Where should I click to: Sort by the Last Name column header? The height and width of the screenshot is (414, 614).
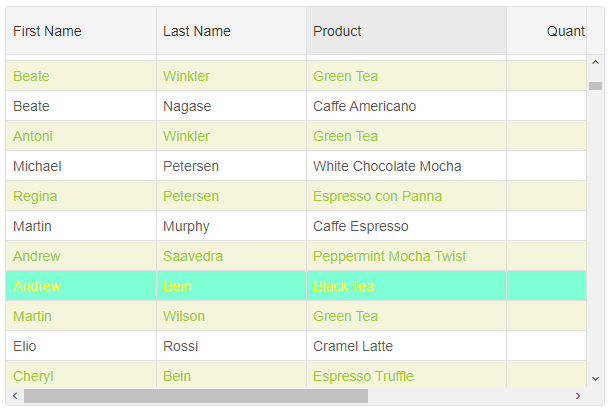(x=230, y=31)
